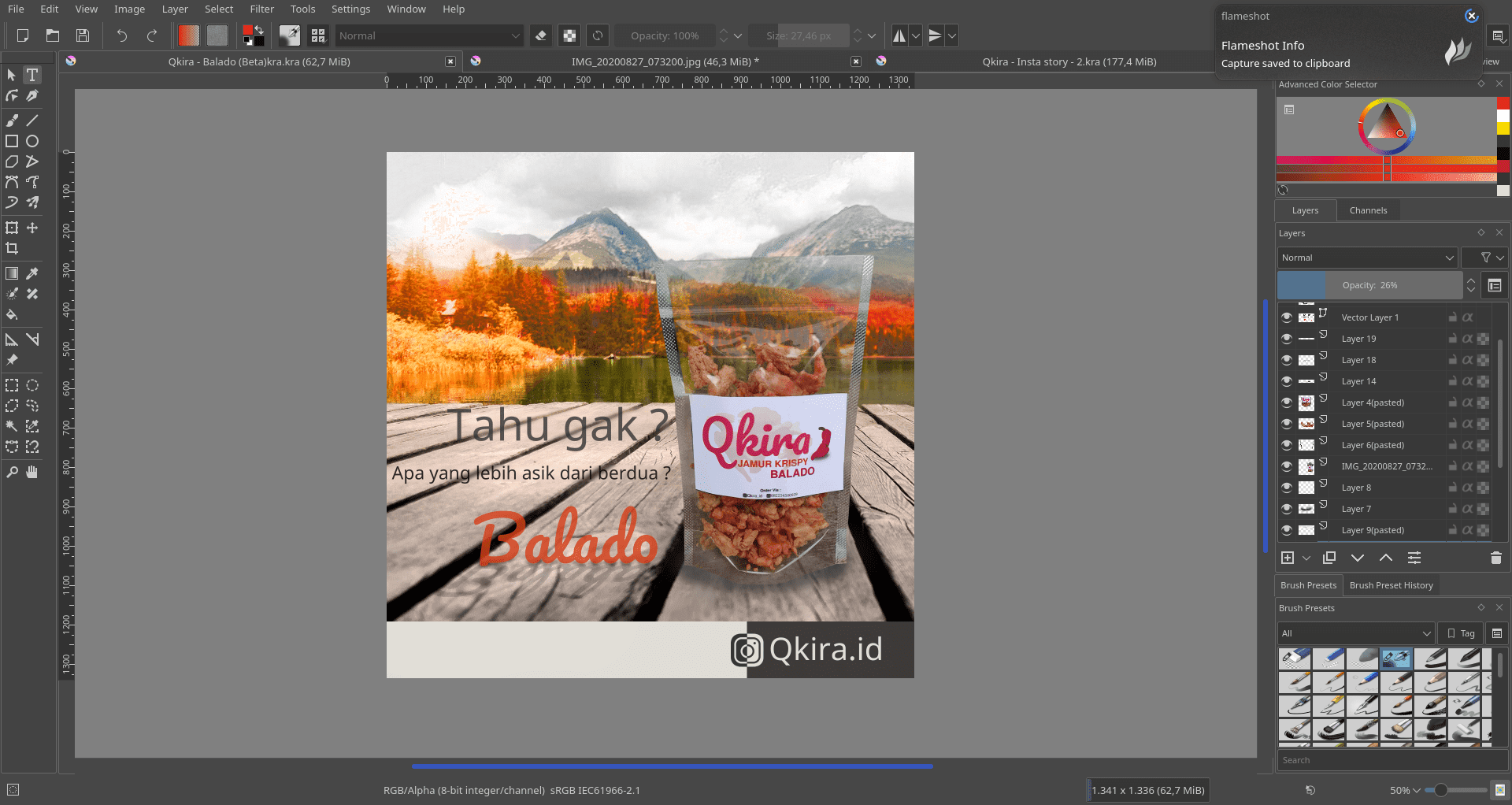This screenshot has height=805, width=1512.
Task: Select the Elliptical Selection tool
Action: click(32, 385)
